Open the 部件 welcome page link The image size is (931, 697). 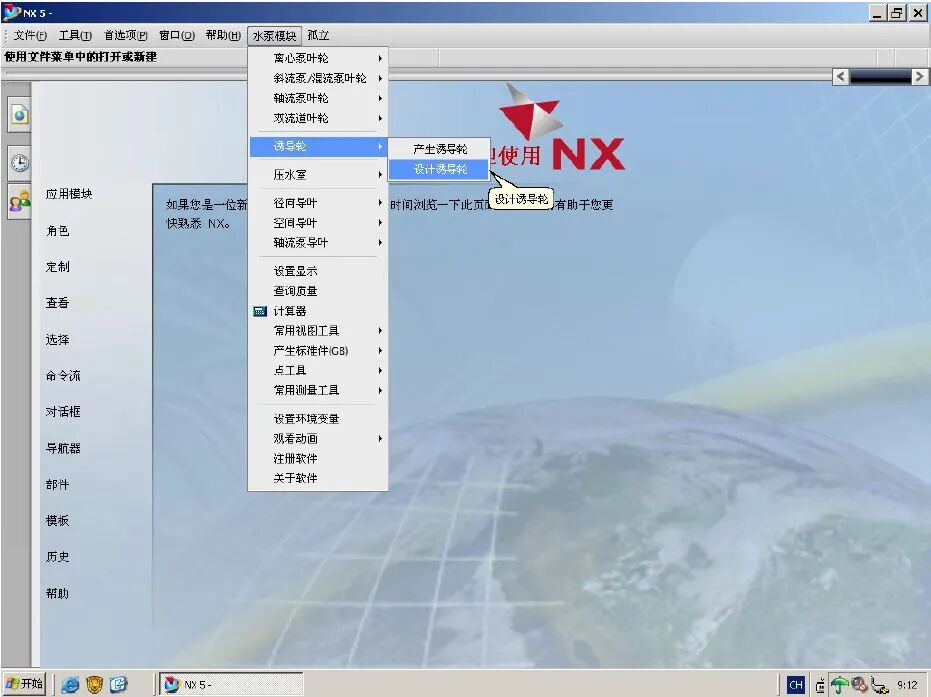click(x=58, y=484)
